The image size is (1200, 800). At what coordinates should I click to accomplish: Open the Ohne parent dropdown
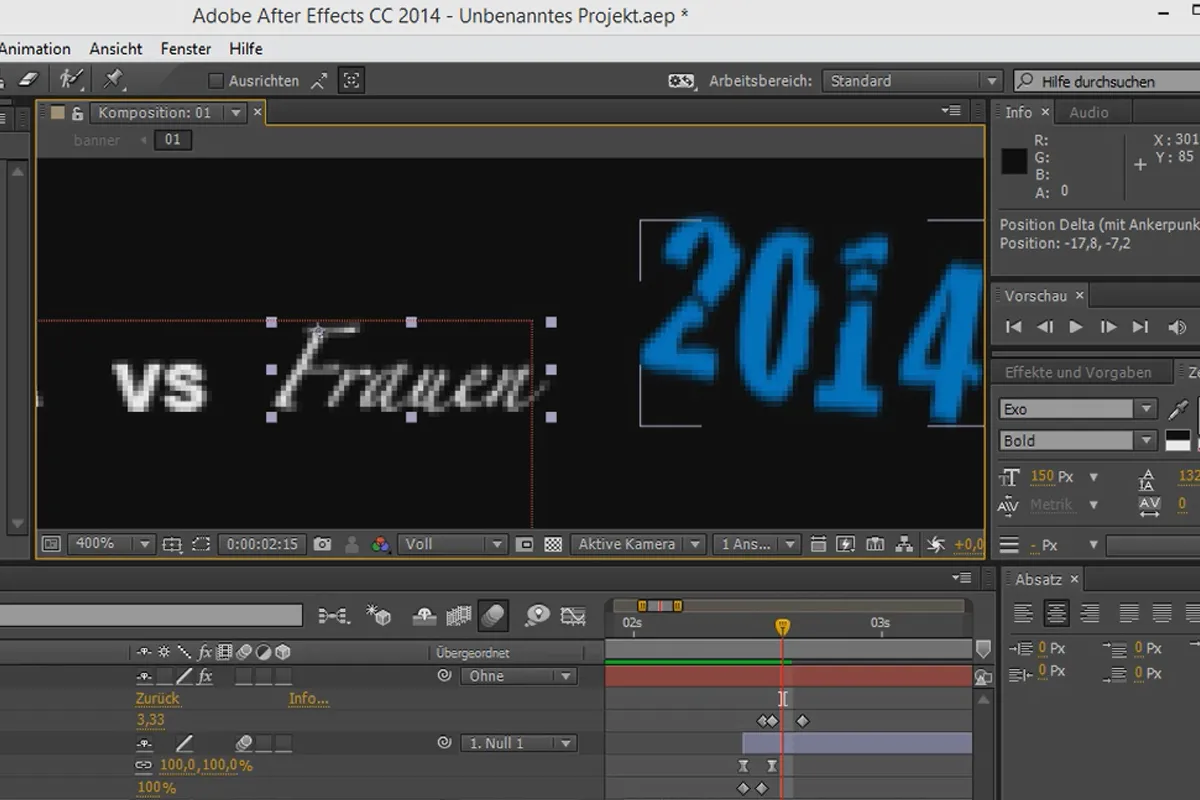518,676
